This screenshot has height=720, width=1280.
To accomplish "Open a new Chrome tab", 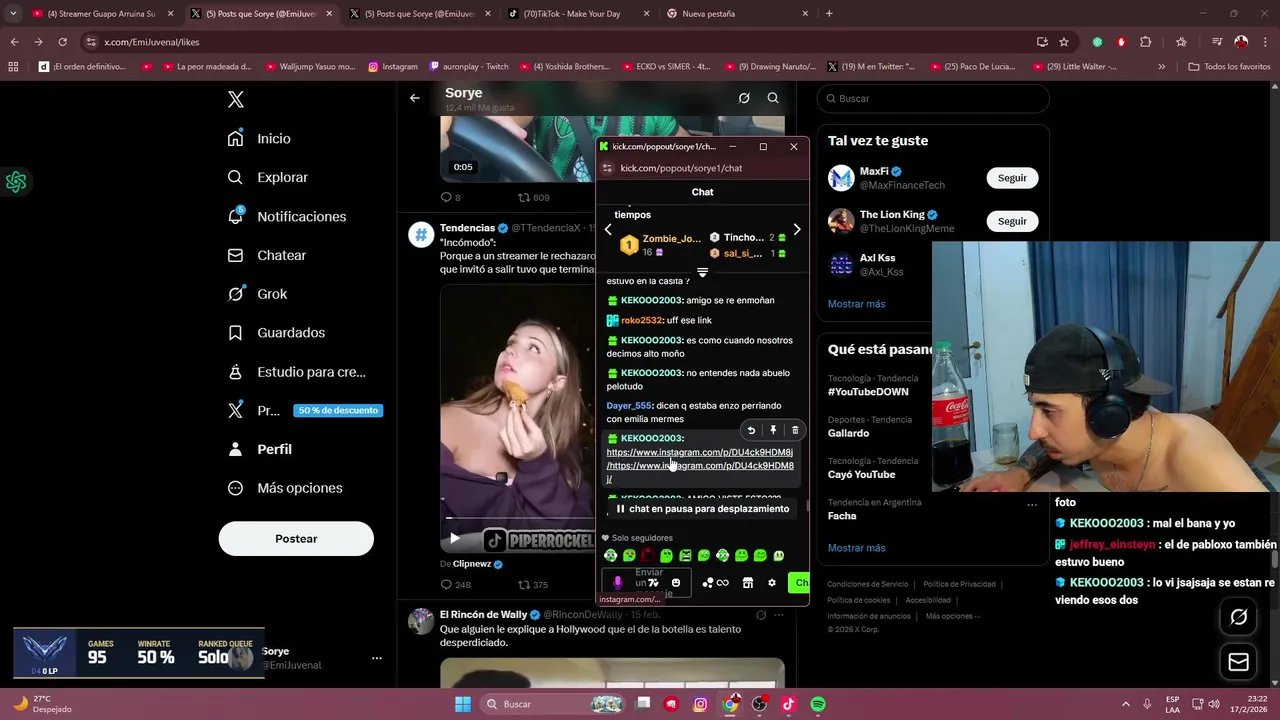I will point(829,14).
